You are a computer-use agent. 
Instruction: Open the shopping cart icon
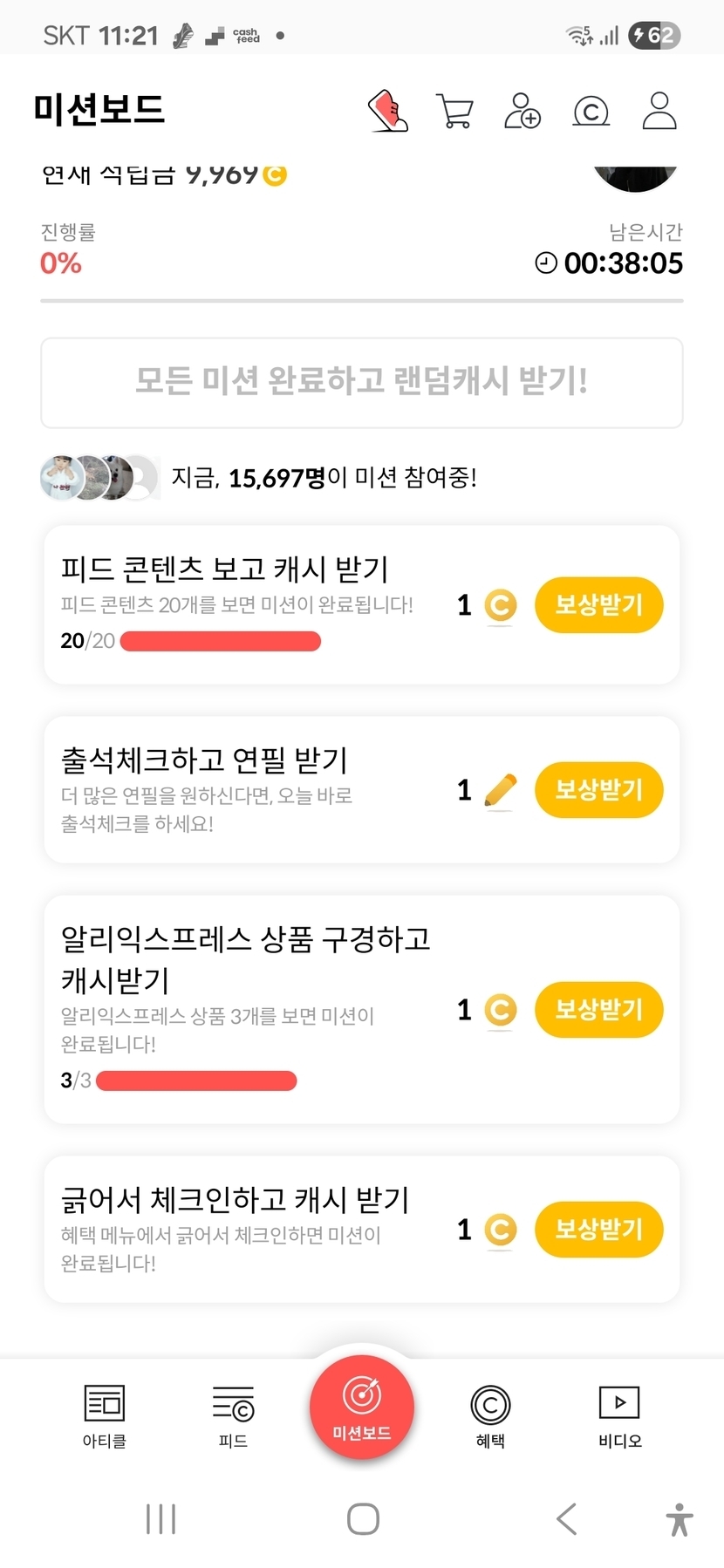pyautogui.click(x=454, y=111)
